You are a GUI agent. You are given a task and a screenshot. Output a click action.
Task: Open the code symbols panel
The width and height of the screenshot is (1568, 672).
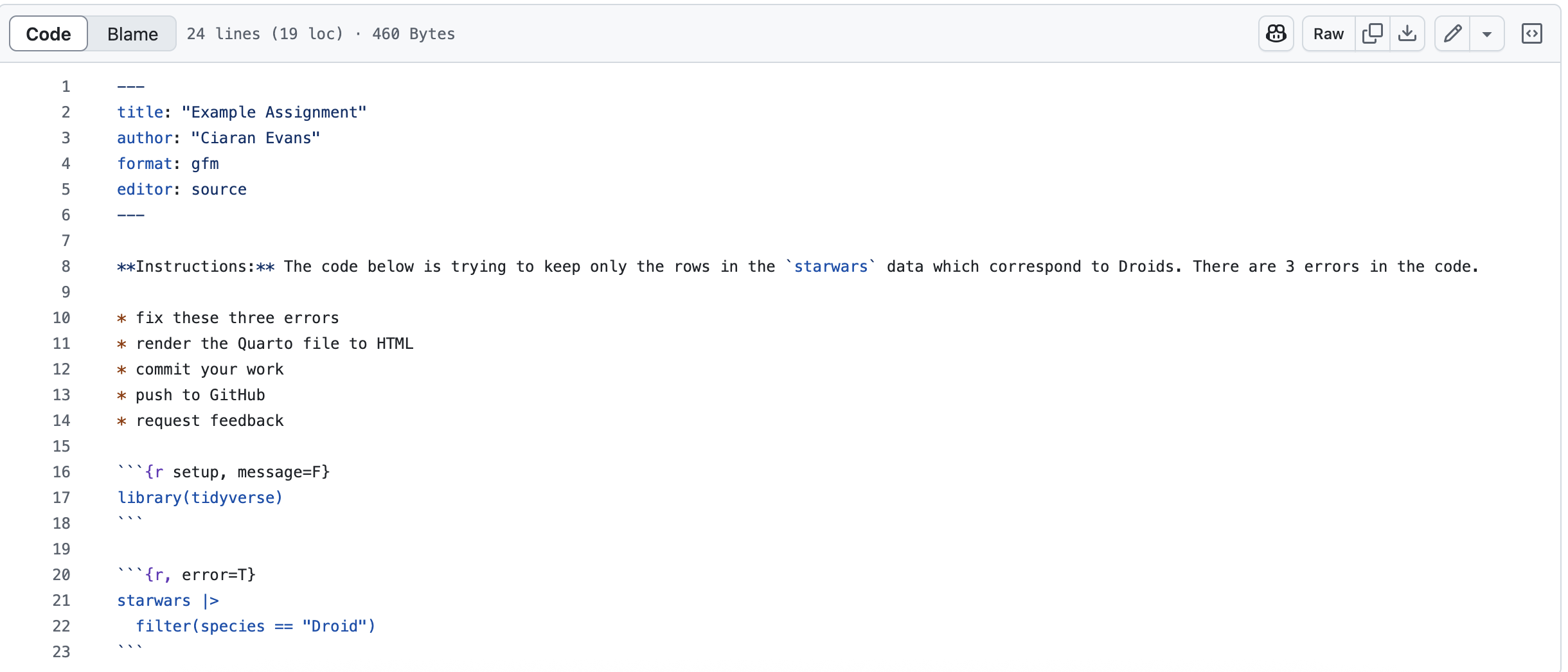click(1533, 33)
